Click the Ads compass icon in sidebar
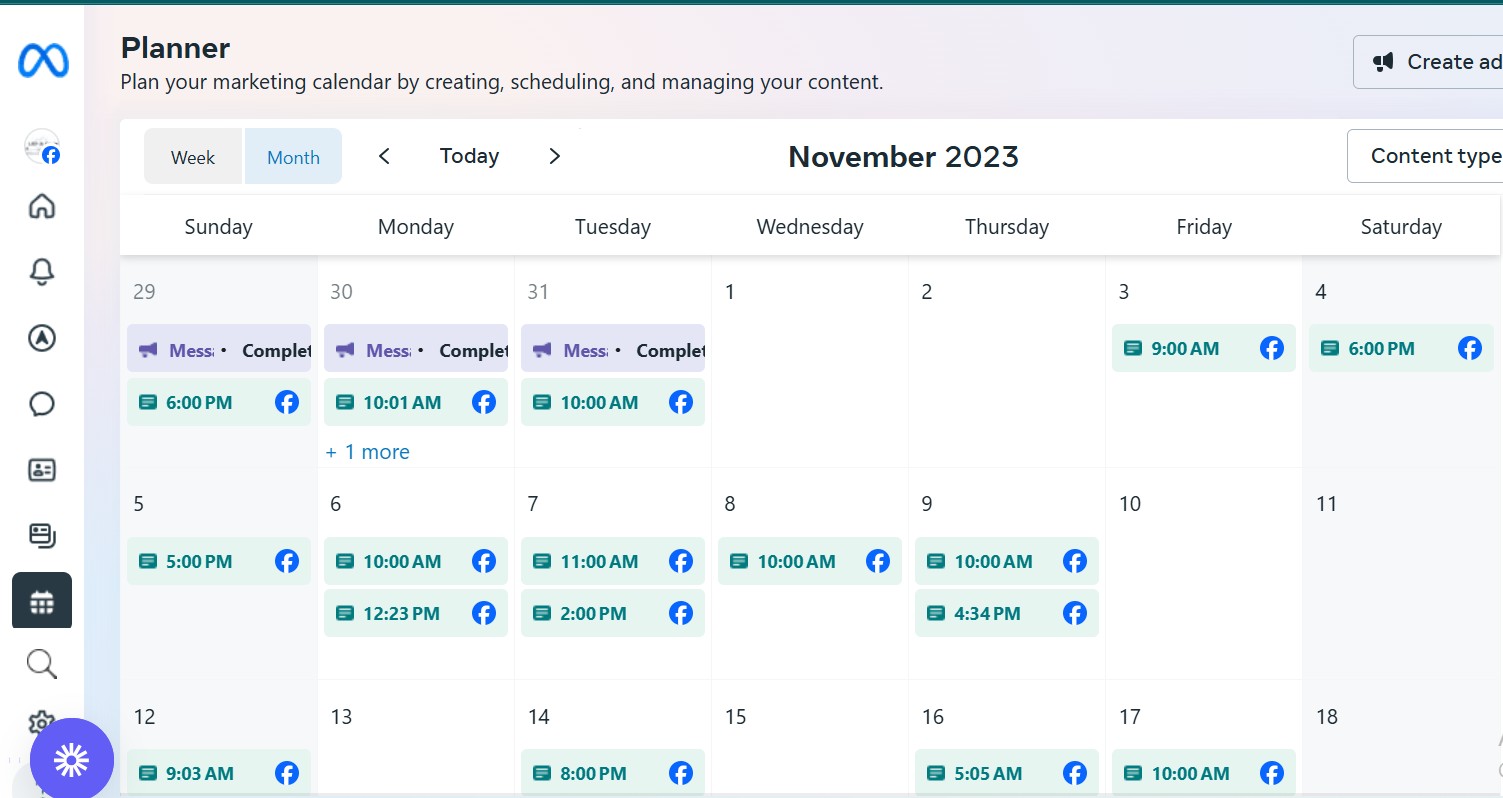The width and height of the screenshot is (1503, 798). 42,338
